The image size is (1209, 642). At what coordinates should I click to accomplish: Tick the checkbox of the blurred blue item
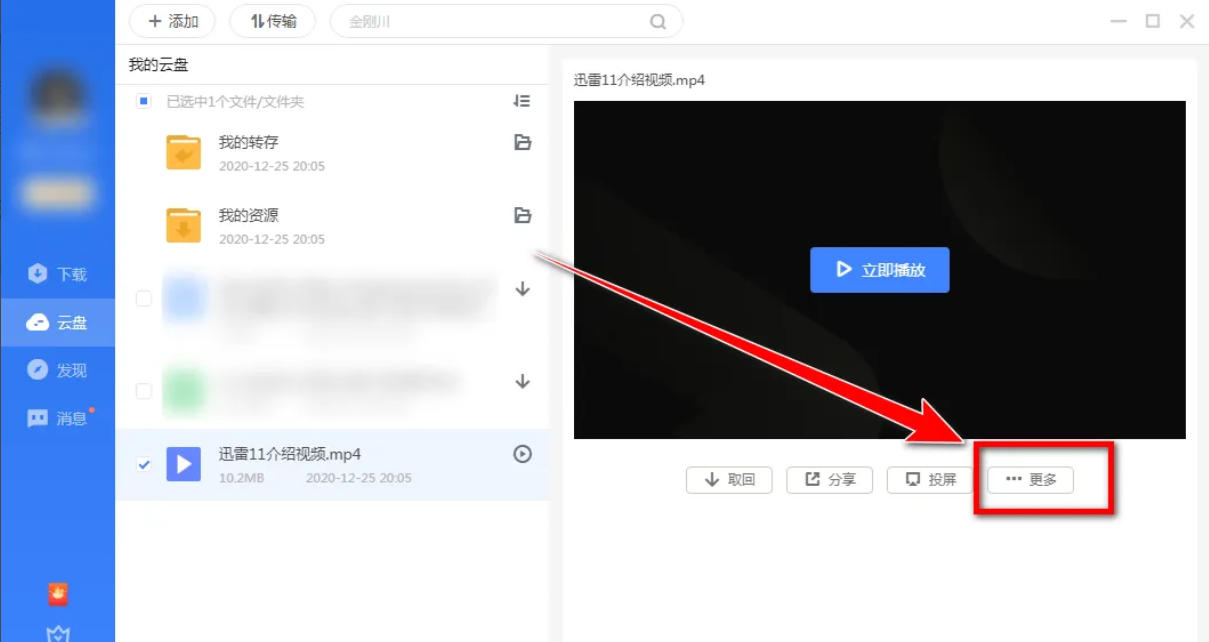(143, 298)
